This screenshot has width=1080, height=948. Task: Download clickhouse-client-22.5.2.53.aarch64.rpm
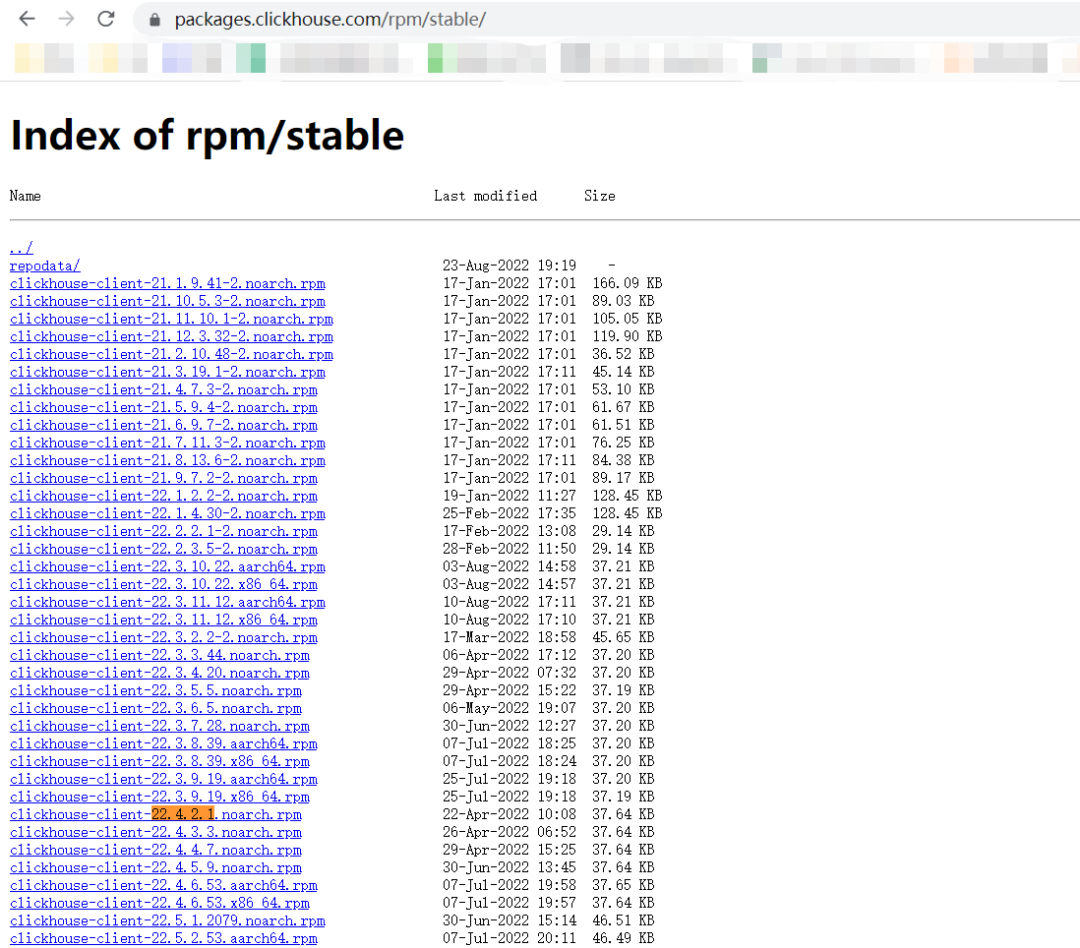tap(164, 938)
